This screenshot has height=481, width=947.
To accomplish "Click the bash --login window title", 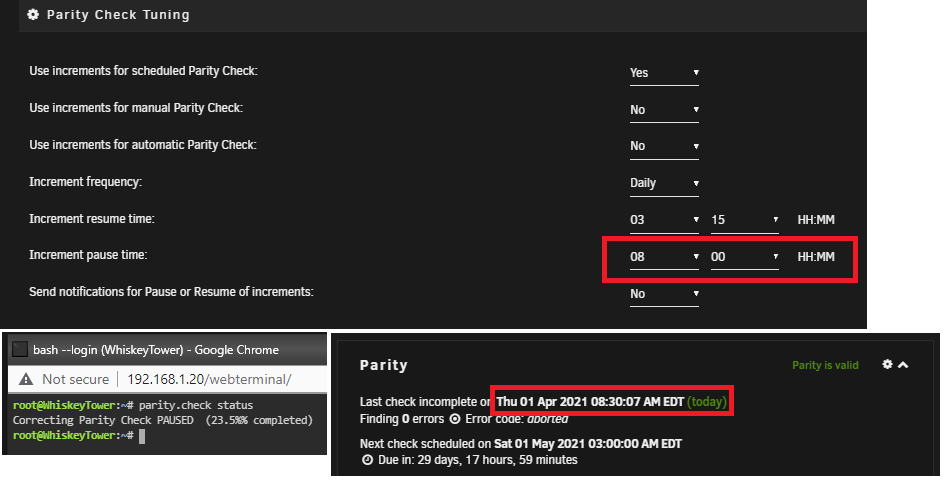I will click(x=156, y=350).
